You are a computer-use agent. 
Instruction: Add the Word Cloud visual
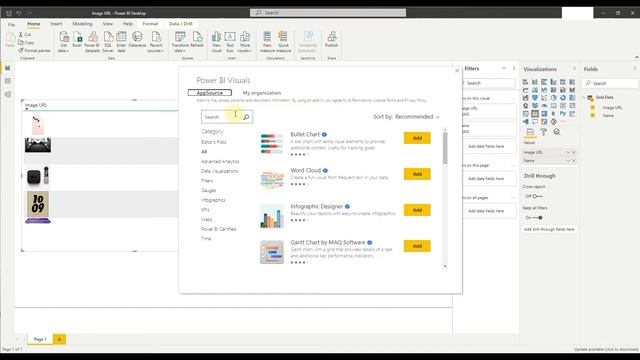tap(417, 174)
